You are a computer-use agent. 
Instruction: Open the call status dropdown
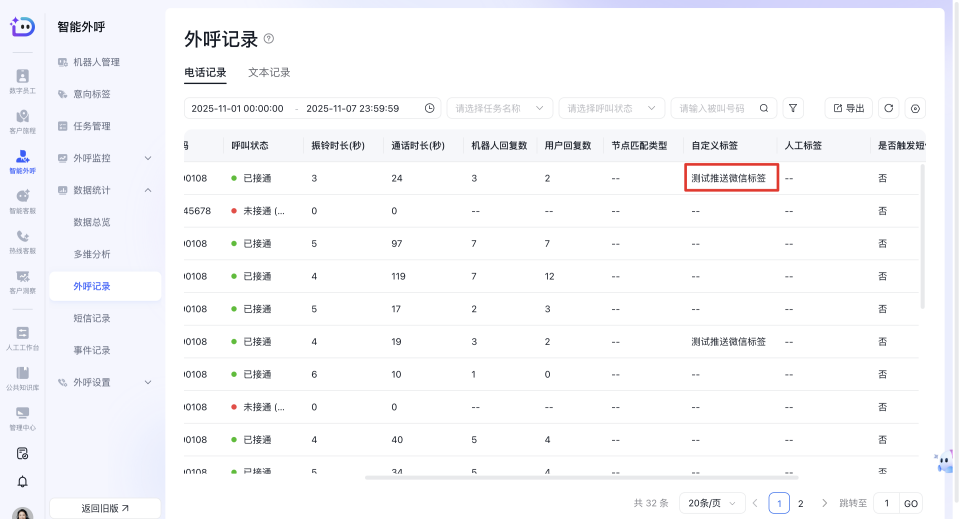611,108
